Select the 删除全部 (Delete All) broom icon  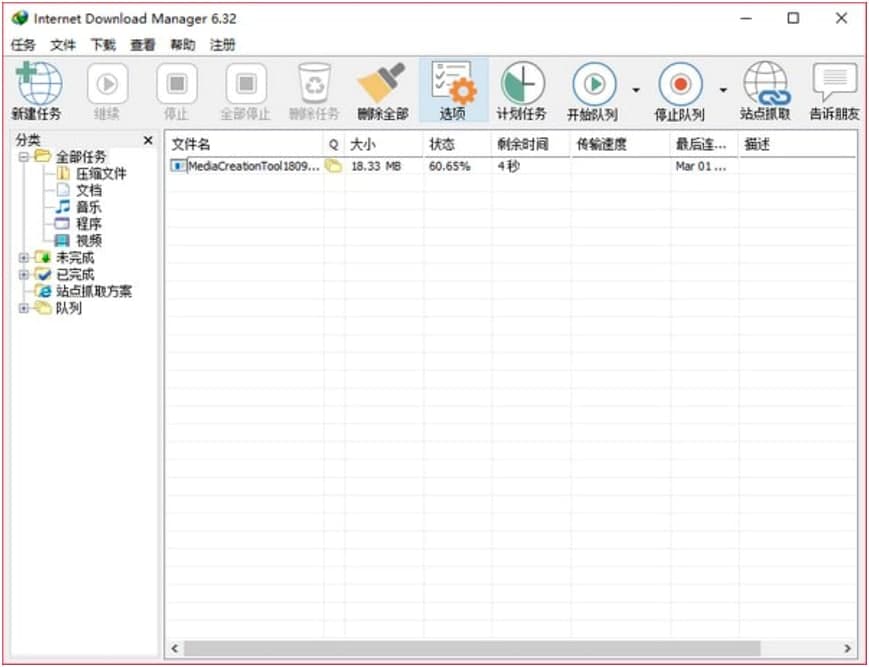tap(382, 88)
